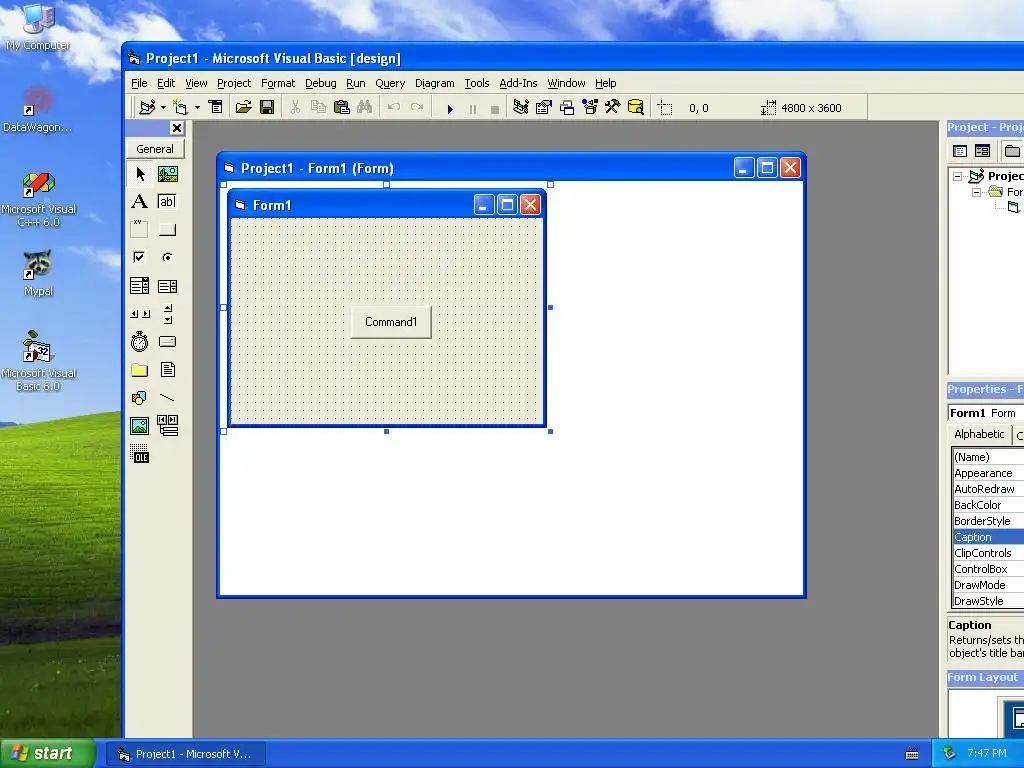
Task: Select the Data control tool
Action: click(168, 426)
